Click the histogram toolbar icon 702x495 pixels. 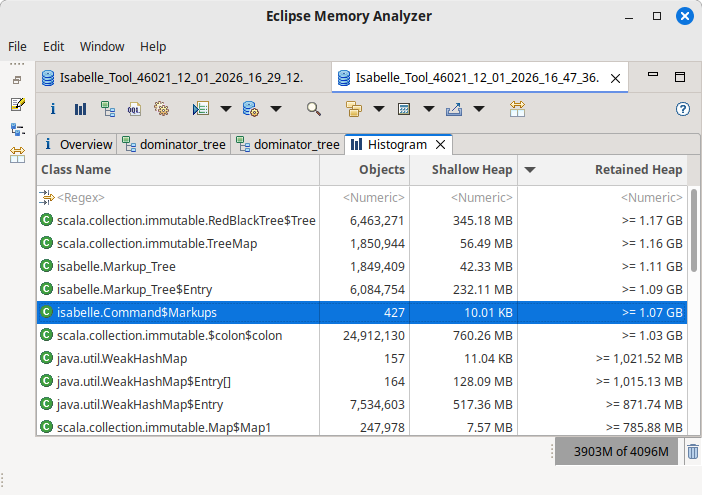pyautogui.click(x=80, y=109)
